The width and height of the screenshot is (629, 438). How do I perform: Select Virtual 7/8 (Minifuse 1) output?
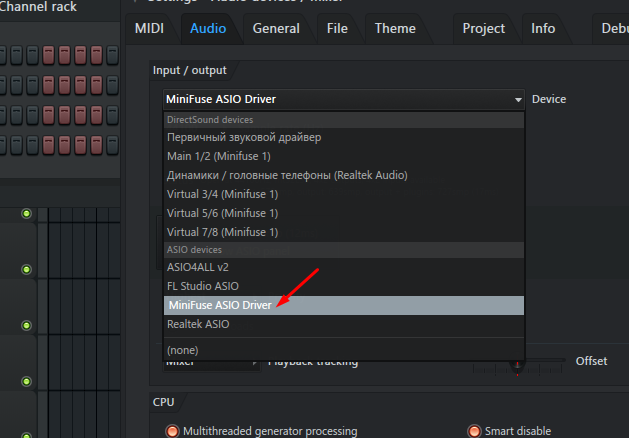(343, 232)
